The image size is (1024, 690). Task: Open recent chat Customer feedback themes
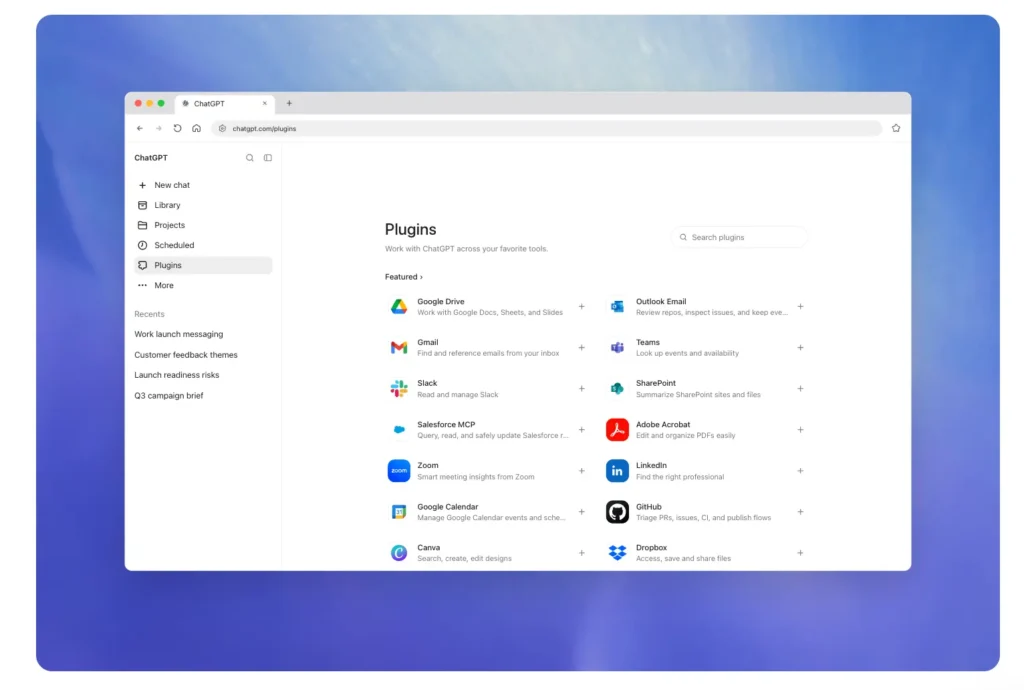click(x=186, y=355)
